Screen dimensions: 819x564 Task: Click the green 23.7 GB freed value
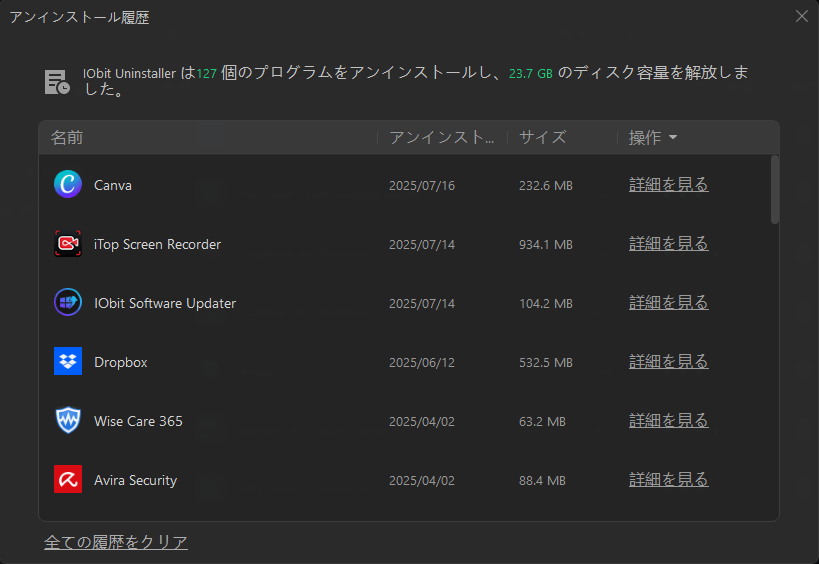pyautogui.click(x=531, y=74)
